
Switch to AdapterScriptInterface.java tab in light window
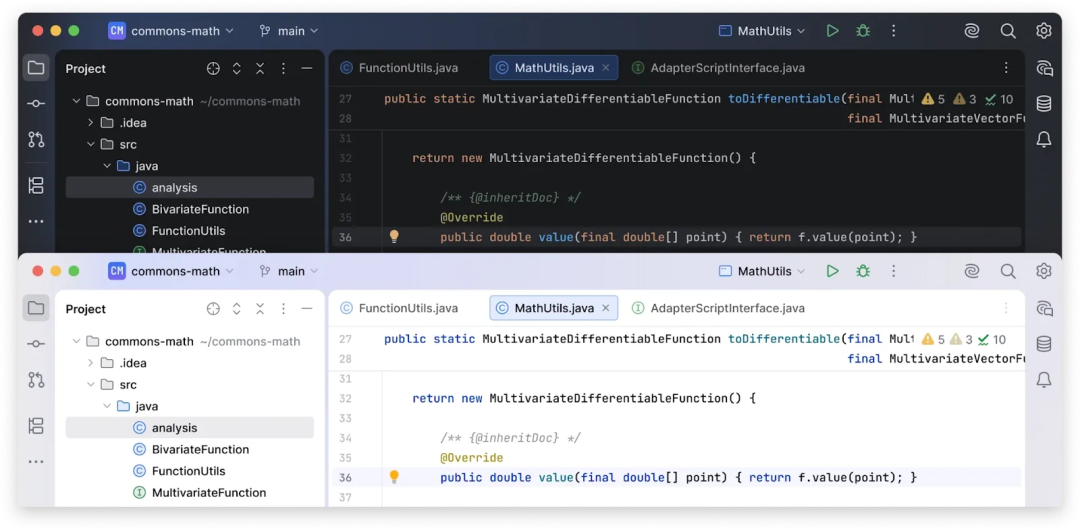click(x=718, y=308)
